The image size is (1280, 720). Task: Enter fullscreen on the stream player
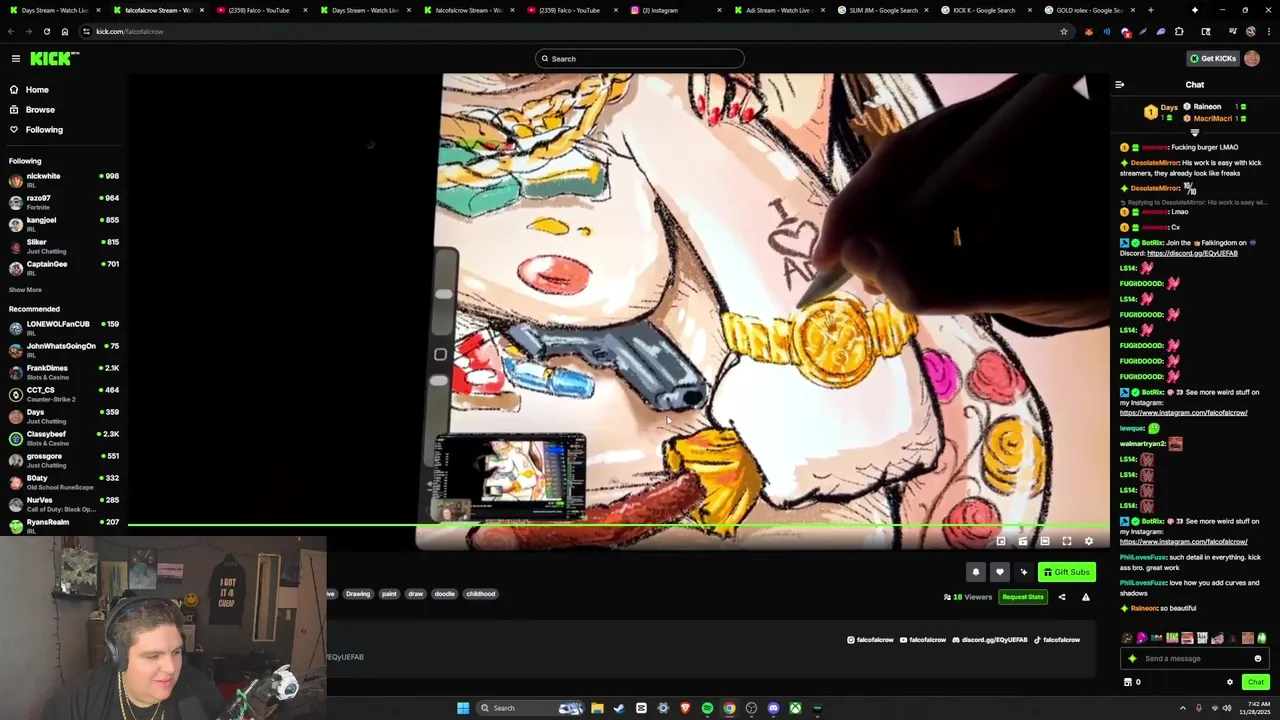[1067, 541]
